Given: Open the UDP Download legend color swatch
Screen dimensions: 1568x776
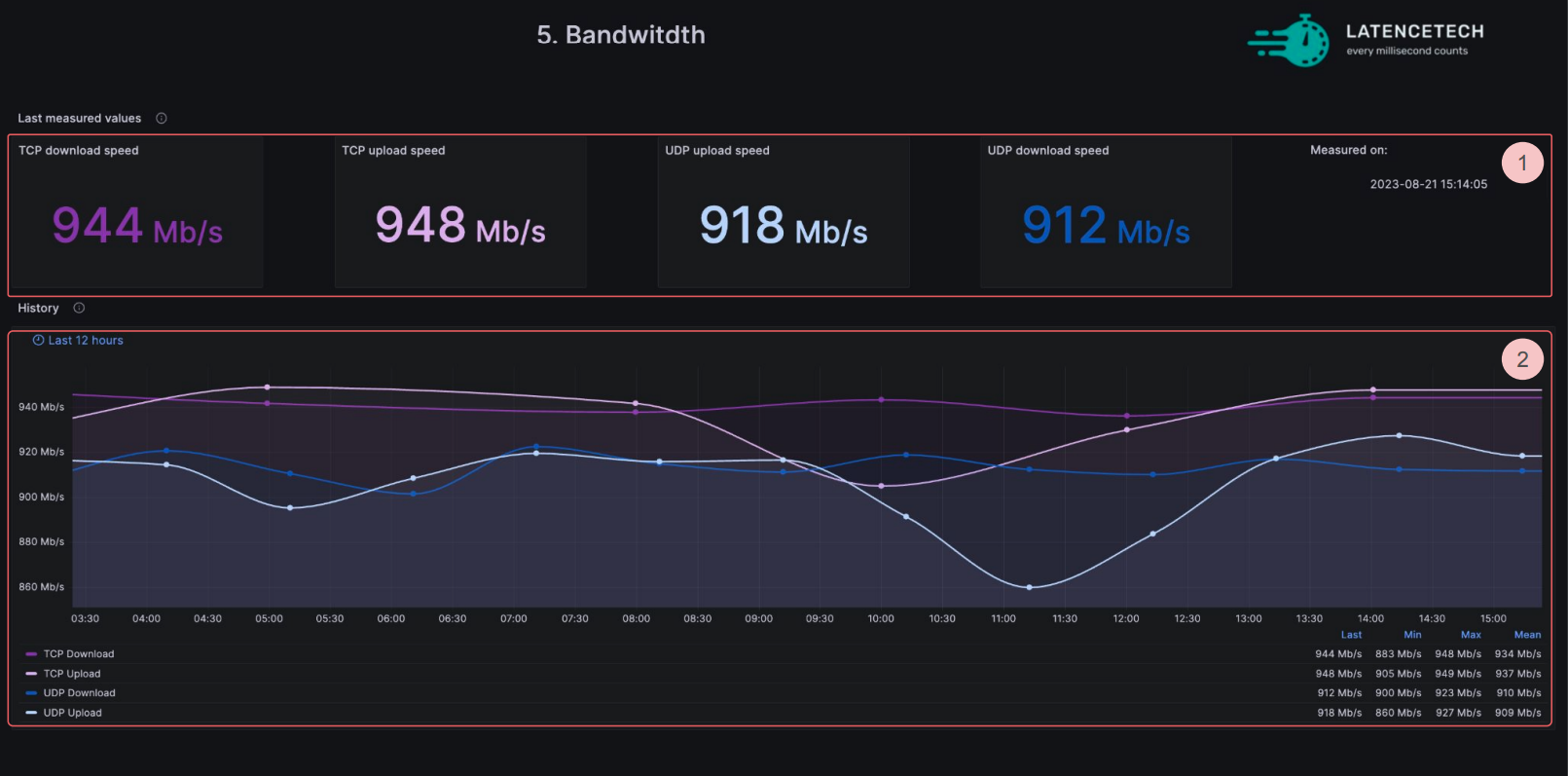Looking at the screenshot, I should [x=31, y=693].
